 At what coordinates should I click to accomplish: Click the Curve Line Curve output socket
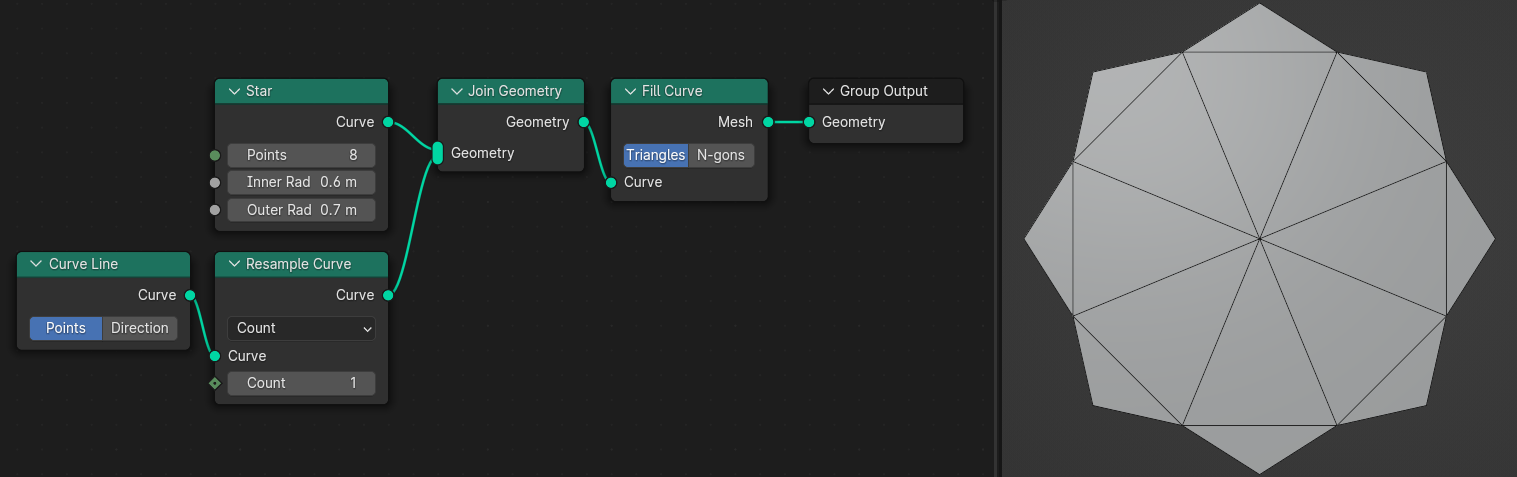(x=190, y=295)
